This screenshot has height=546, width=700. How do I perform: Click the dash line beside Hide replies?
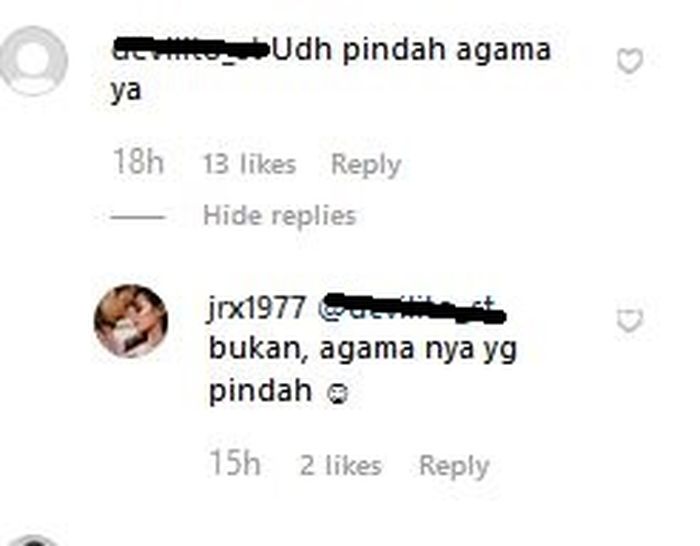(x=138, y=217)
